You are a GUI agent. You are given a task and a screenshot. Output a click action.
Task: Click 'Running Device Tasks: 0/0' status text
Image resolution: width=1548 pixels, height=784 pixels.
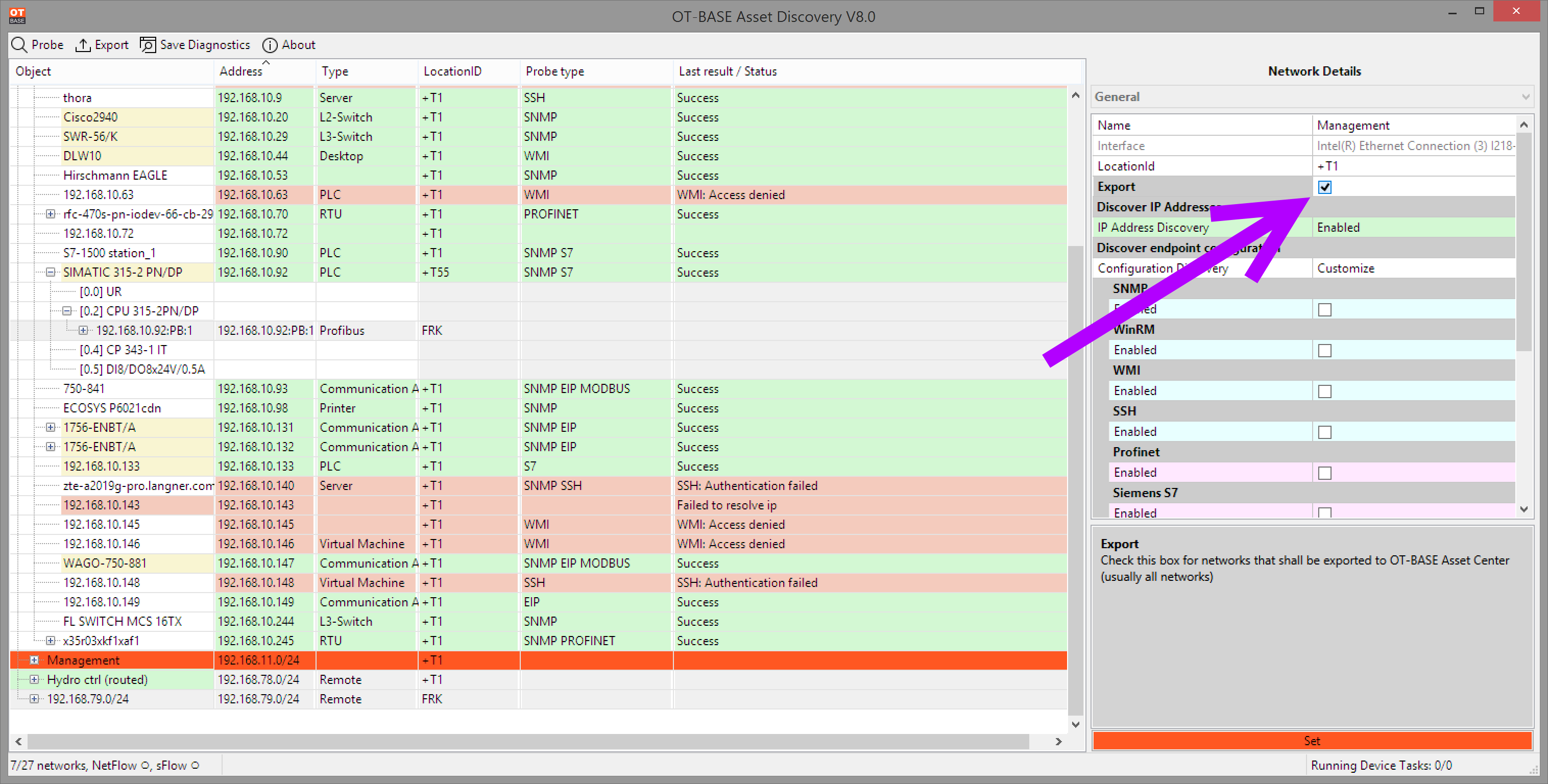pos(1381,766)
